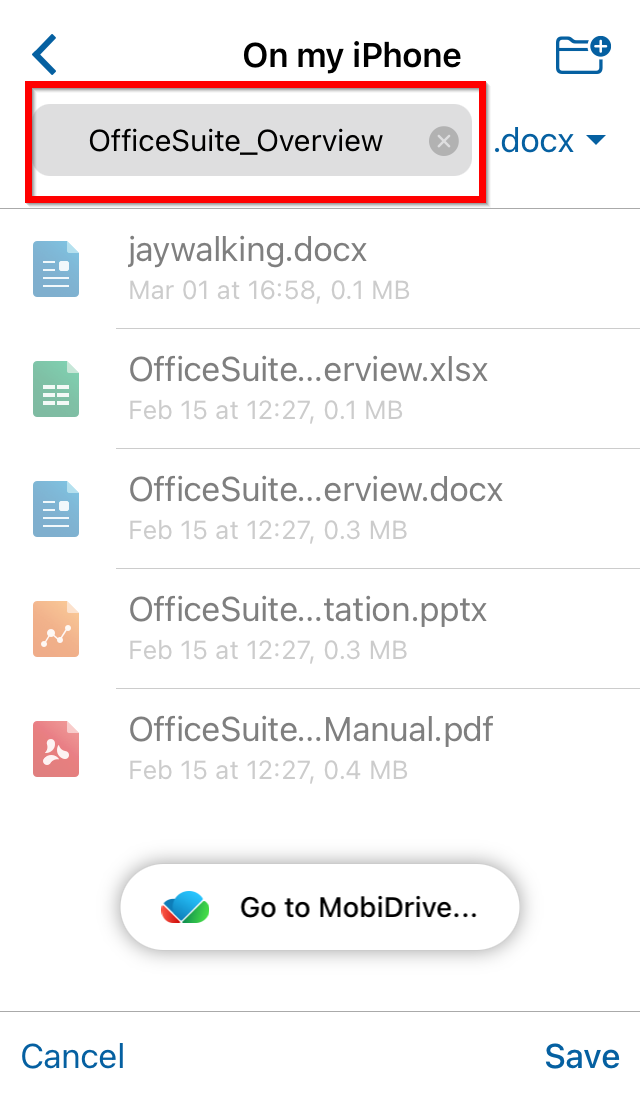
Task: Select the OfficeSuite...erview.docx file name
Action: click(316, 490)
